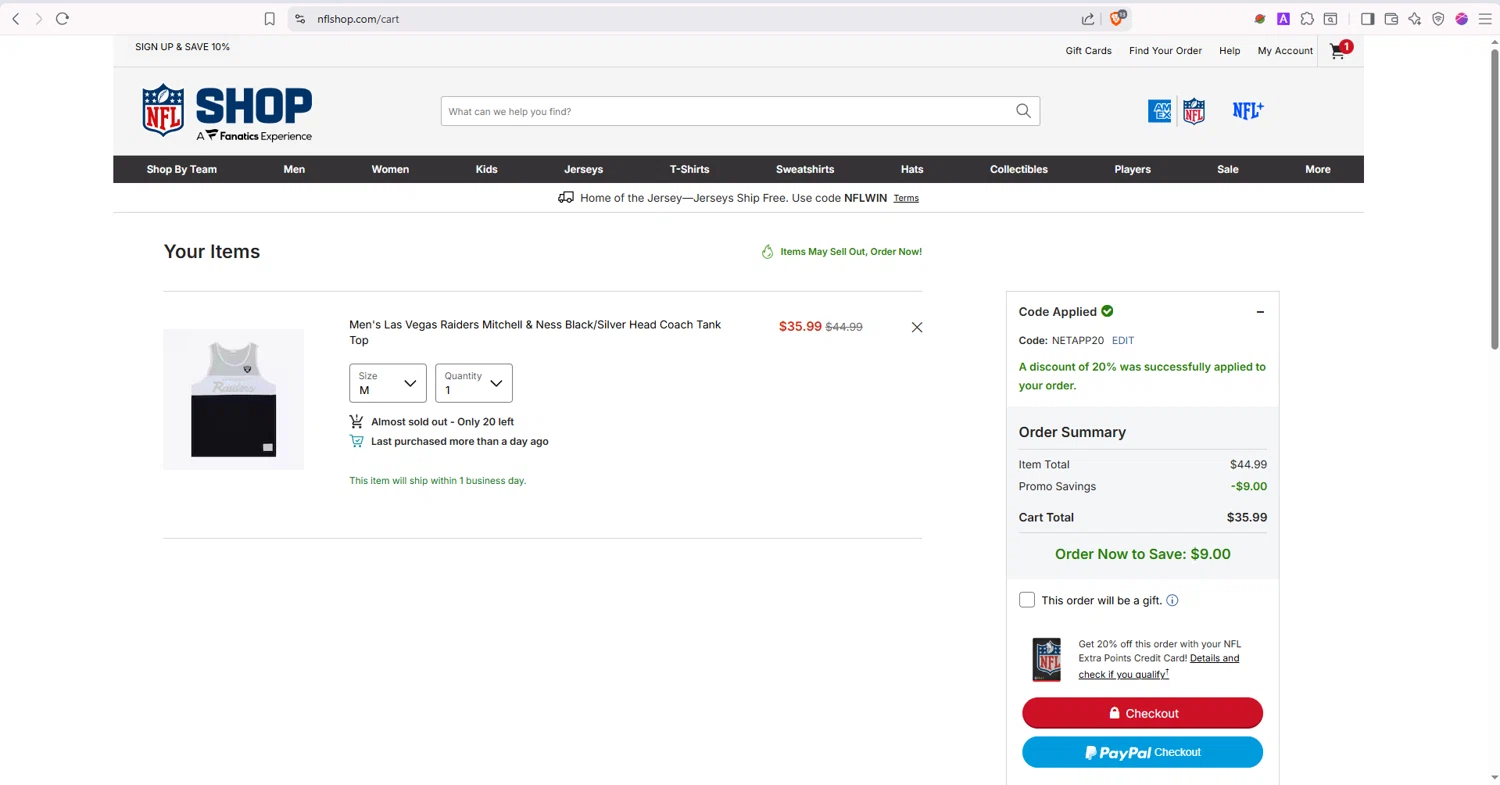Open the Brave Wallet icon
The height and width of the screenshot is (785, 1500).
point(1391,19)
